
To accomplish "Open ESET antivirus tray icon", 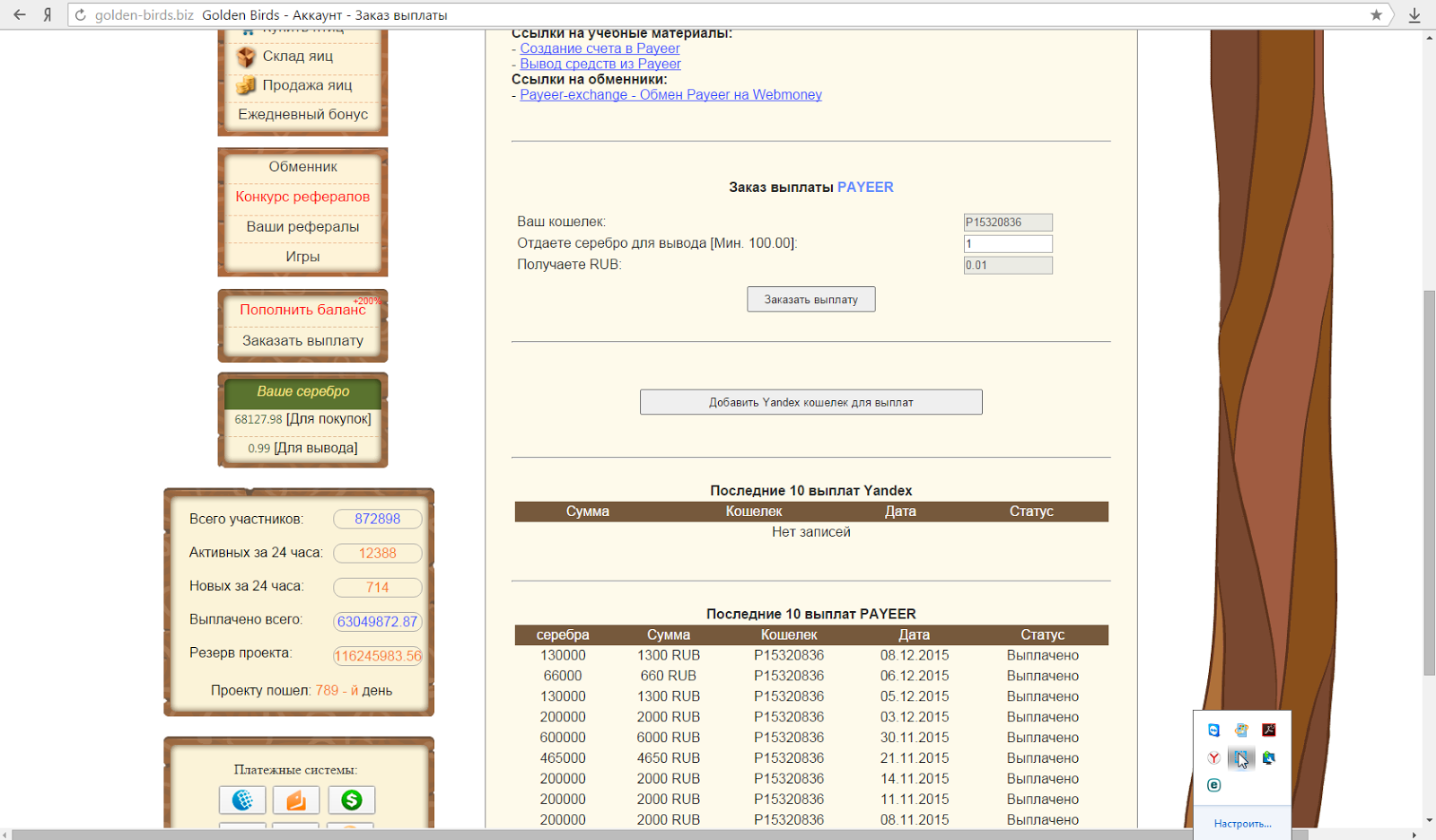I will tap(1213, 785).
